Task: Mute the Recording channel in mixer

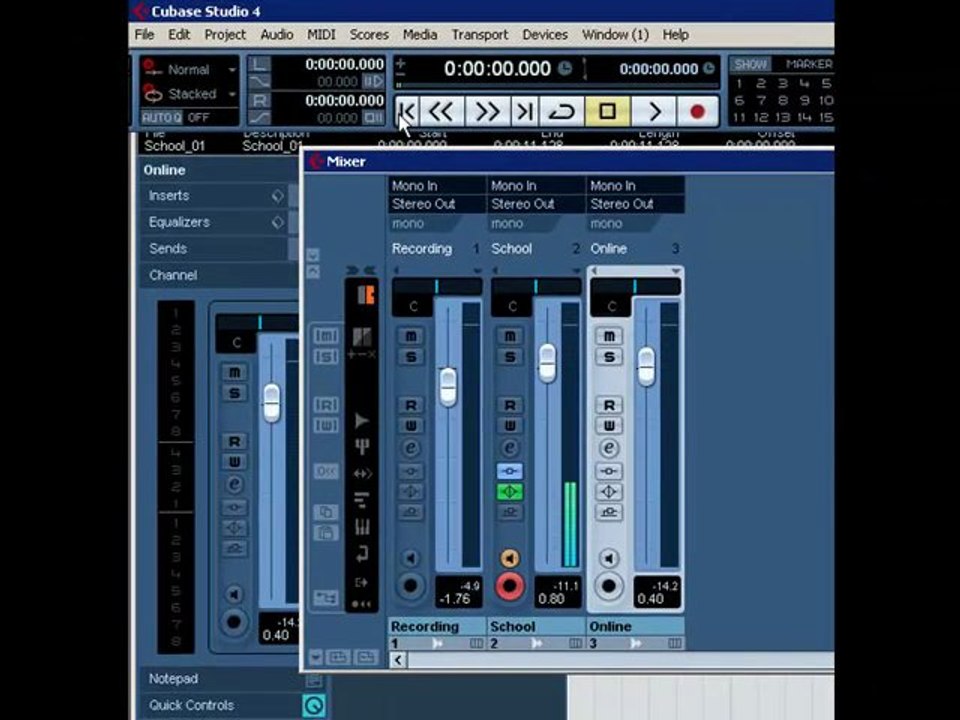Action: 411,336
